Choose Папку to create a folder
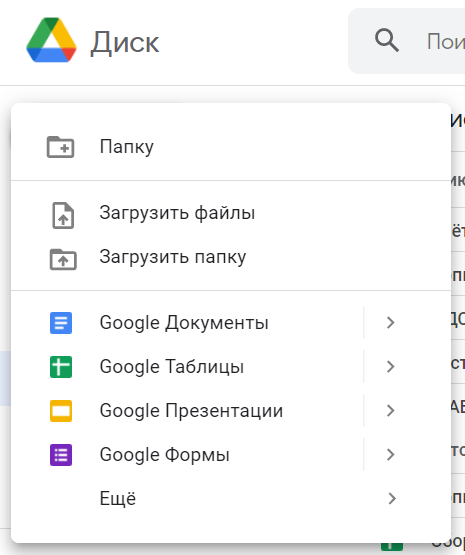 [x=231, y=147]
